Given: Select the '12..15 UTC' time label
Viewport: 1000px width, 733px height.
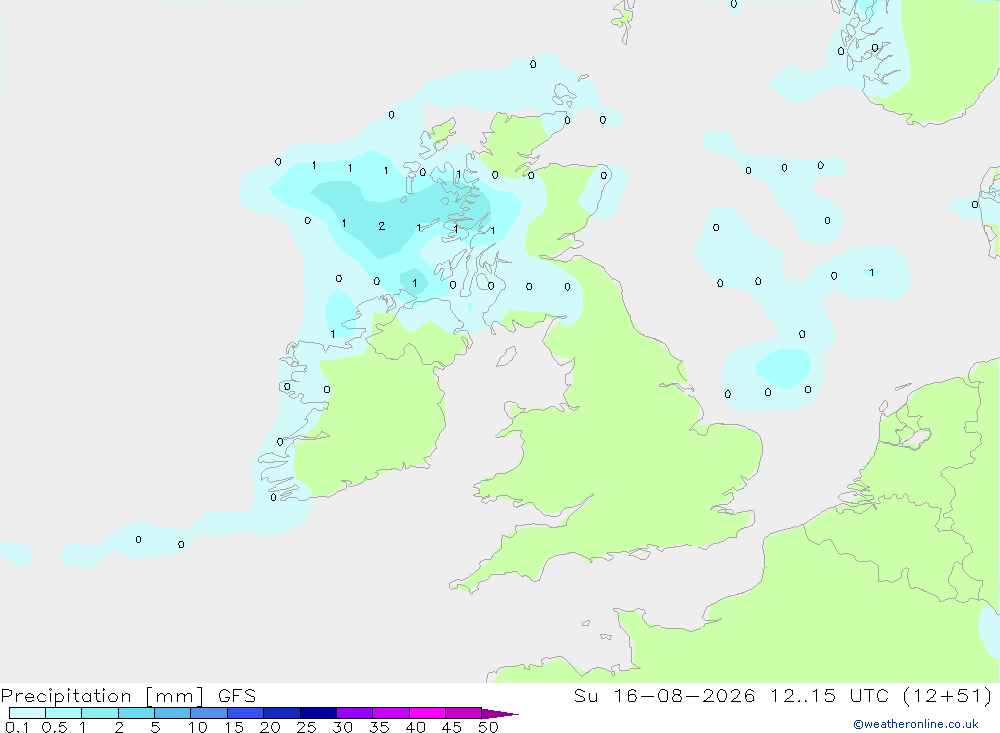Looking at the screenshot, I should pyautogui.click(x=829, y=696).
